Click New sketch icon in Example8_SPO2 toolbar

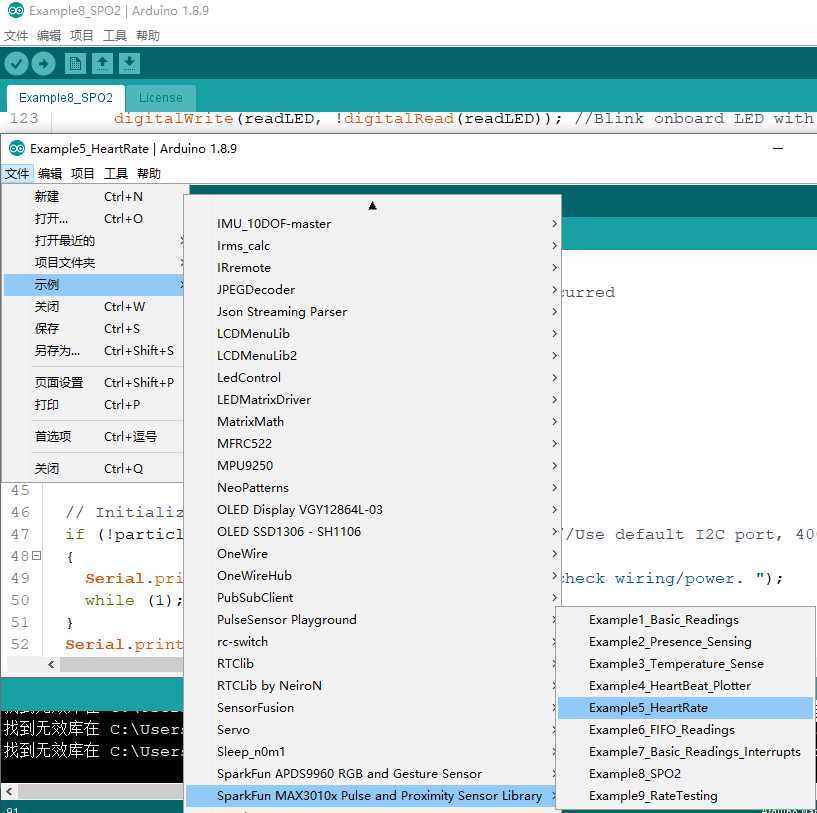(75, 64)
